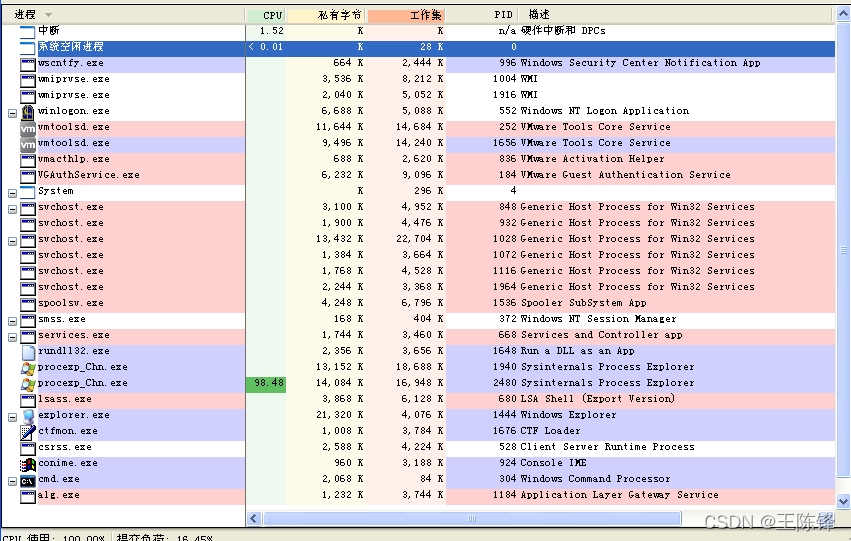Click procexp_Chn.exe icon for PID 1940
This screenshot has height=541, width=851.
(x=28, y=368)
